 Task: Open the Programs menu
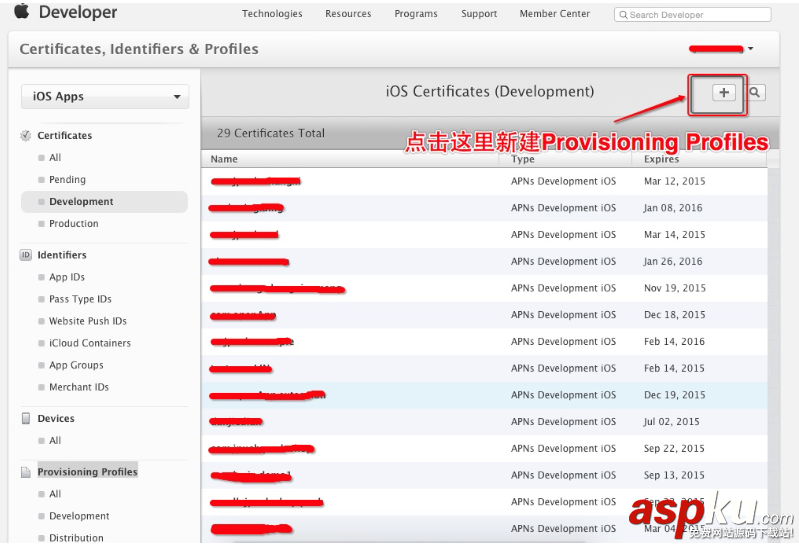tap(416, 14)
